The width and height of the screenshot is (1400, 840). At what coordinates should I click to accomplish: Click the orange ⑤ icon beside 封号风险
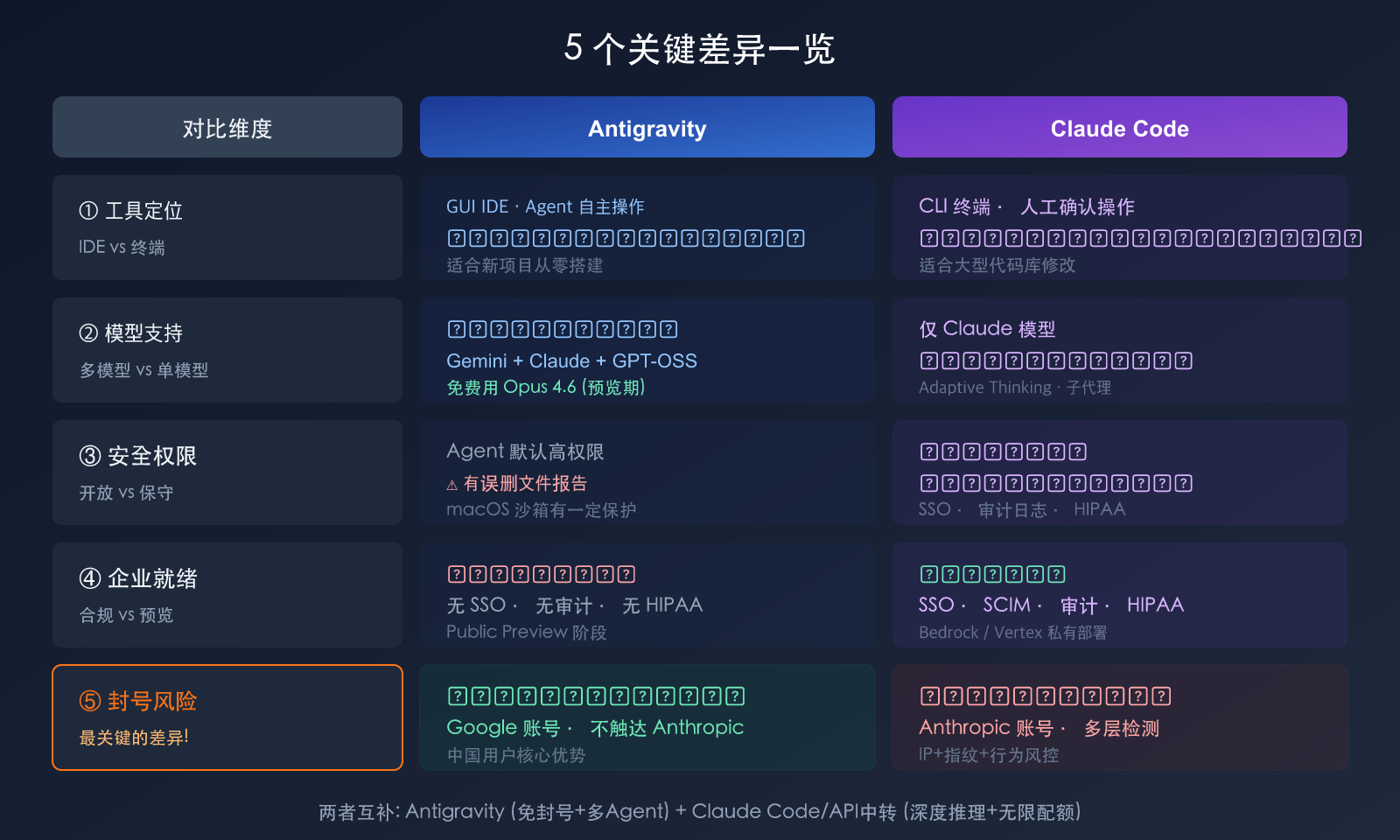pyautogui.click(x=88, y=701)
